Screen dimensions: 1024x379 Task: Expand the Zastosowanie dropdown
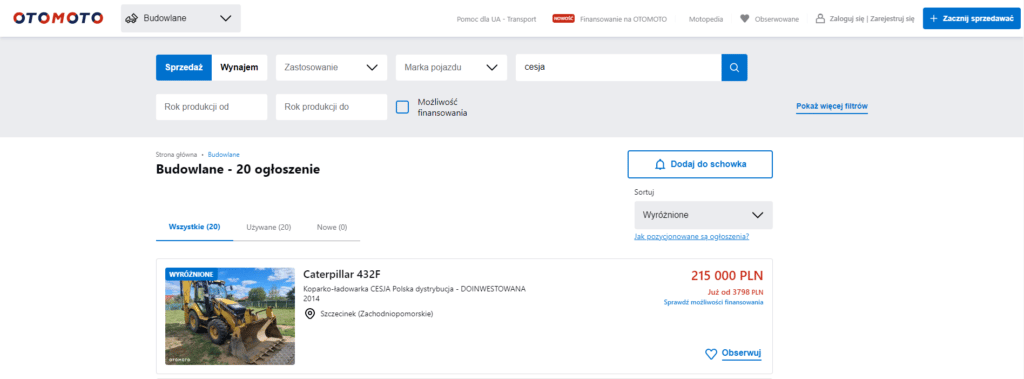pos(332,67)
